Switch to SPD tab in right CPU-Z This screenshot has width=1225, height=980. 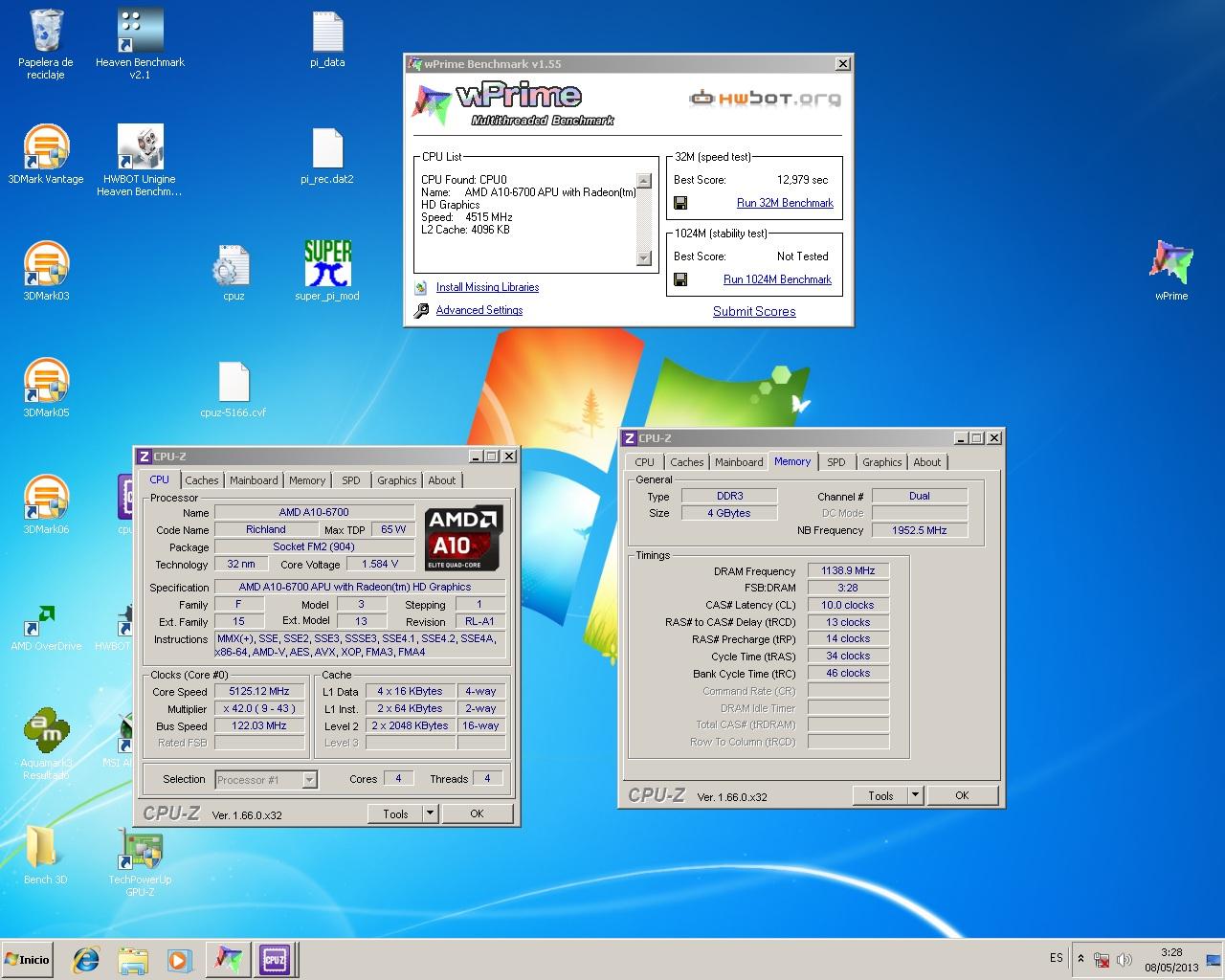click(x=836, y=462)
